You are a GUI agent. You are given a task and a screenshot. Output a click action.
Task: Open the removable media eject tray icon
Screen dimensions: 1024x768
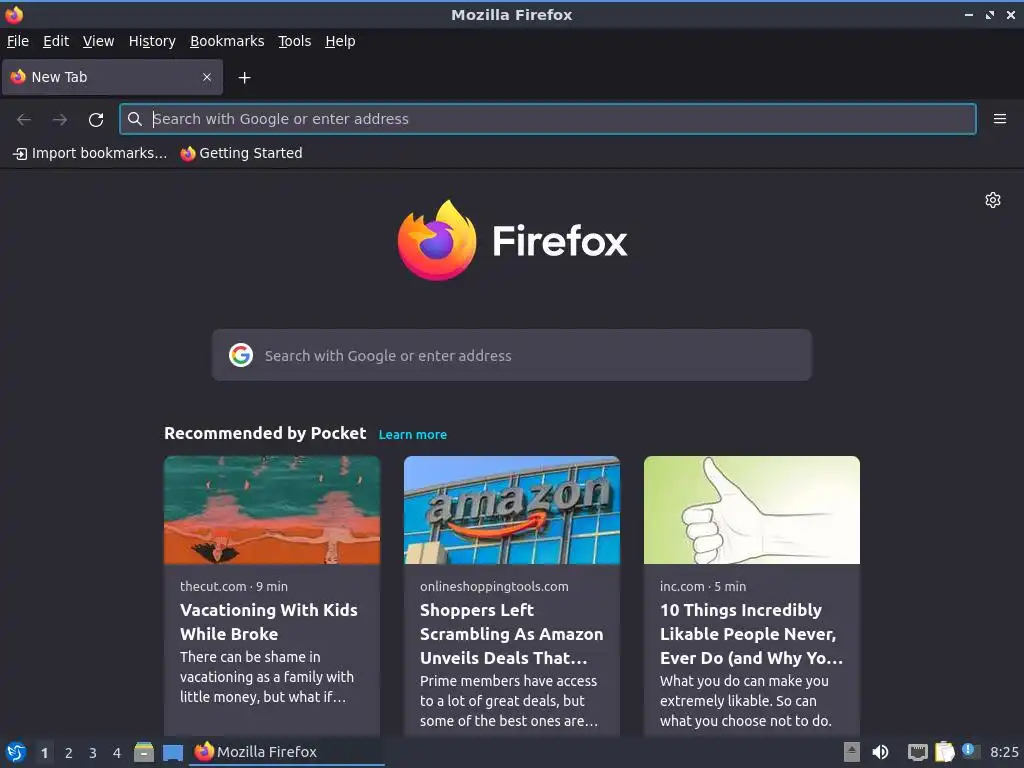coord(851,752)
